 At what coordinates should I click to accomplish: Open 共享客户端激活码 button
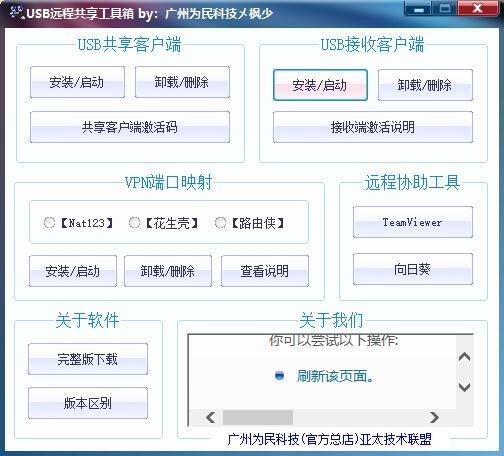(x=130, y=127)
